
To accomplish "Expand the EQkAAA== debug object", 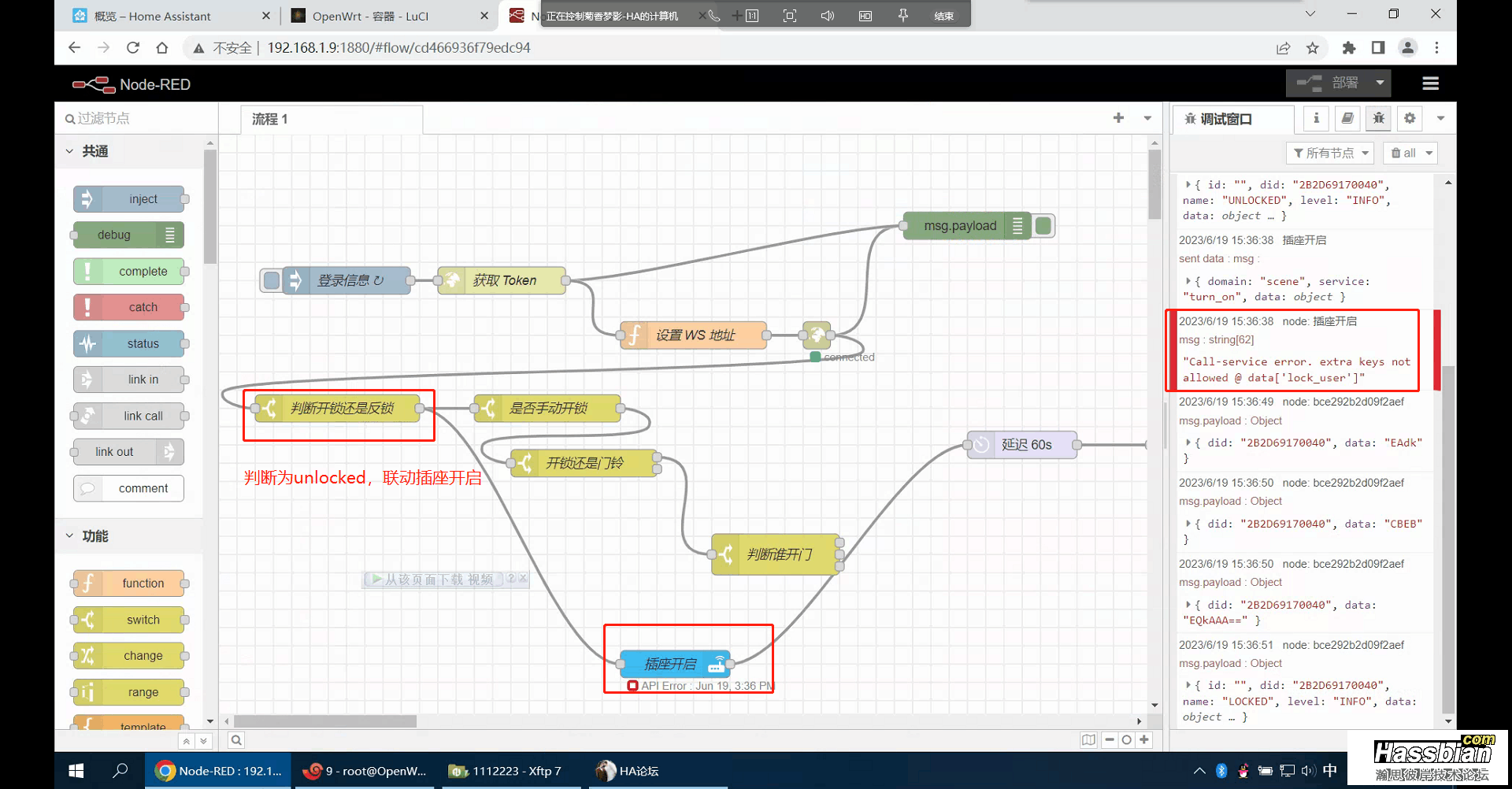I will (x=1188, y=605).
